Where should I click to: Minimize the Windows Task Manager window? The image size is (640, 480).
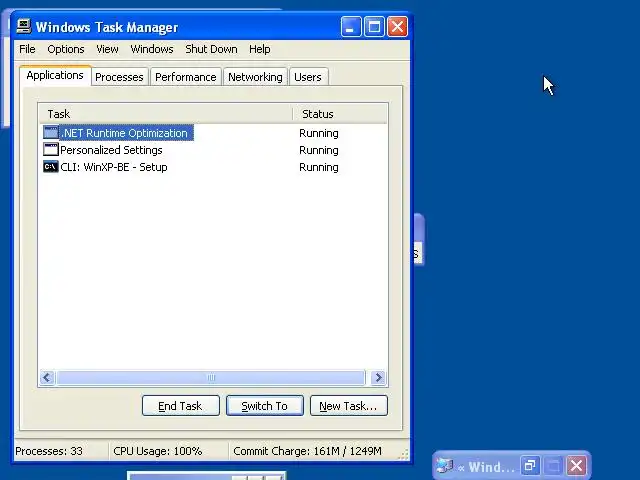[351, 27]
